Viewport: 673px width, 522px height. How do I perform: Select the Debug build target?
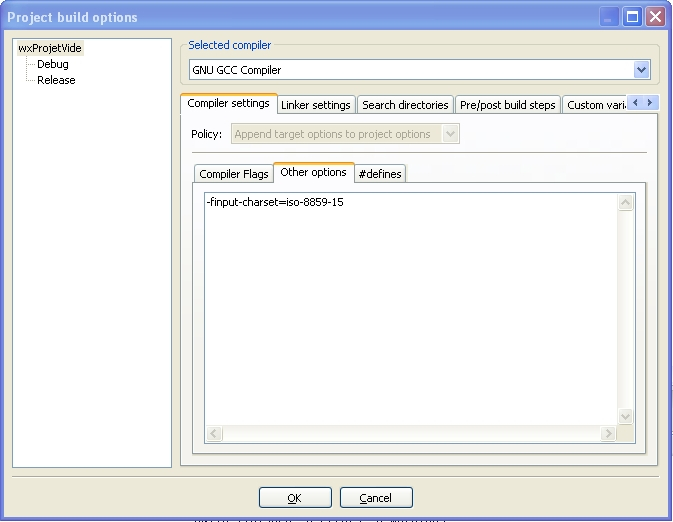(53, 64)
